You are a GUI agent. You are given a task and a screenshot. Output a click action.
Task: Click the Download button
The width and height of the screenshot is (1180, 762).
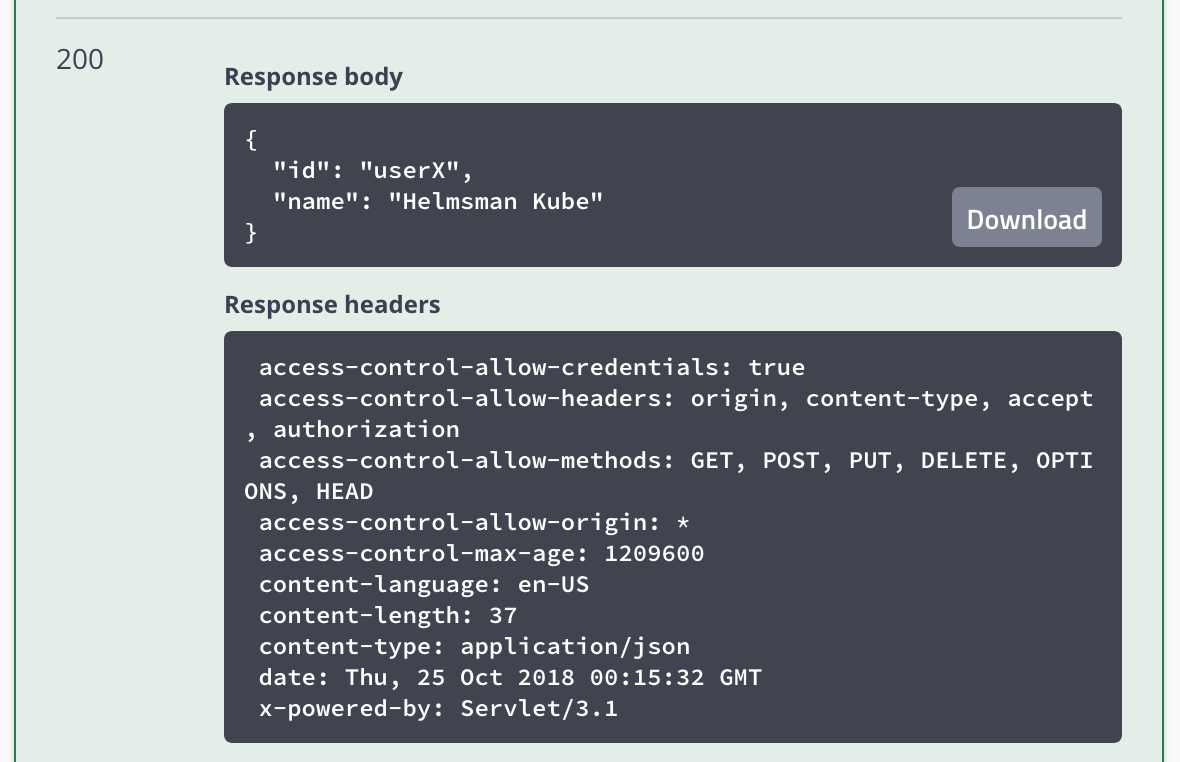point(1026,217)
